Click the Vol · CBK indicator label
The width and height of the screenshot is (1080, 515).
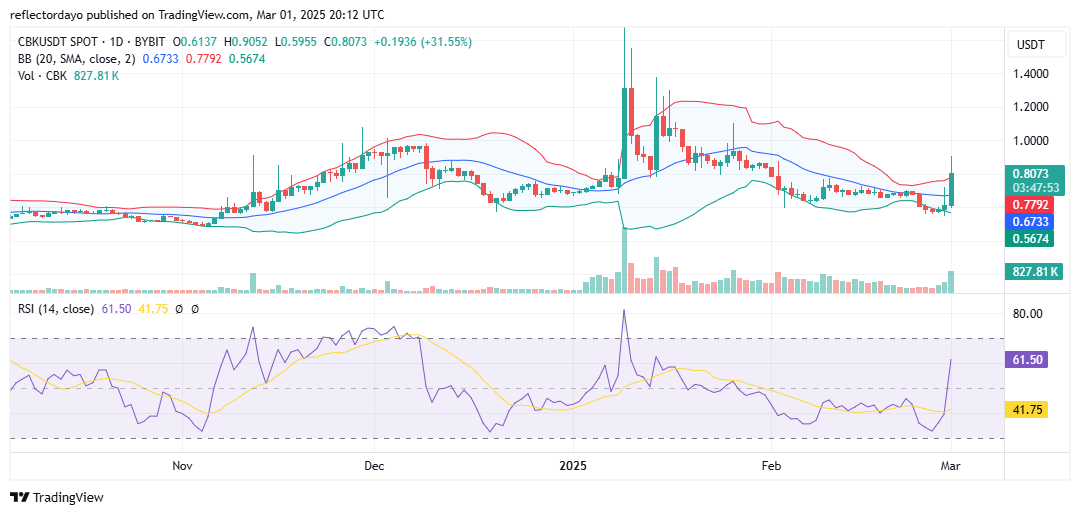pyautogui.click(x=42, y=76)
